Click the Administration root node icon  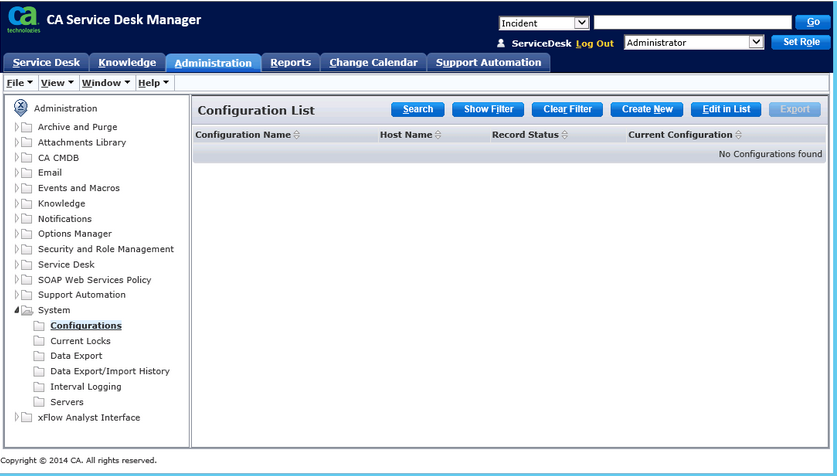(21, 108)
